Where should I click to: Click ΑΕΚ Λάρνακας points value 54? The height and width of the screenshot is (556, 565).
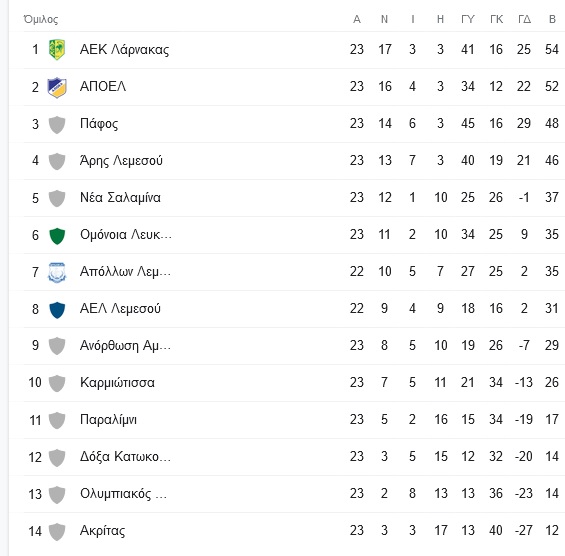(552, 49)
